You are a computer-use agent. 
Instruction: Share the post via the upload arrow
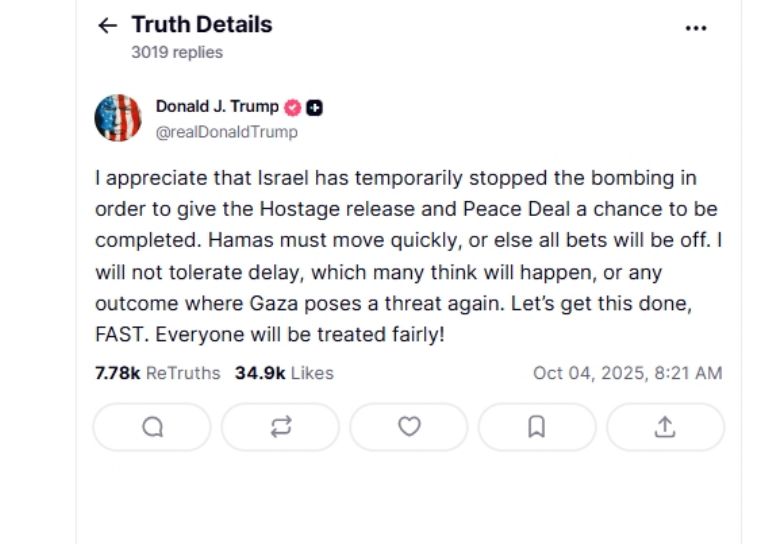pos(665,427)
